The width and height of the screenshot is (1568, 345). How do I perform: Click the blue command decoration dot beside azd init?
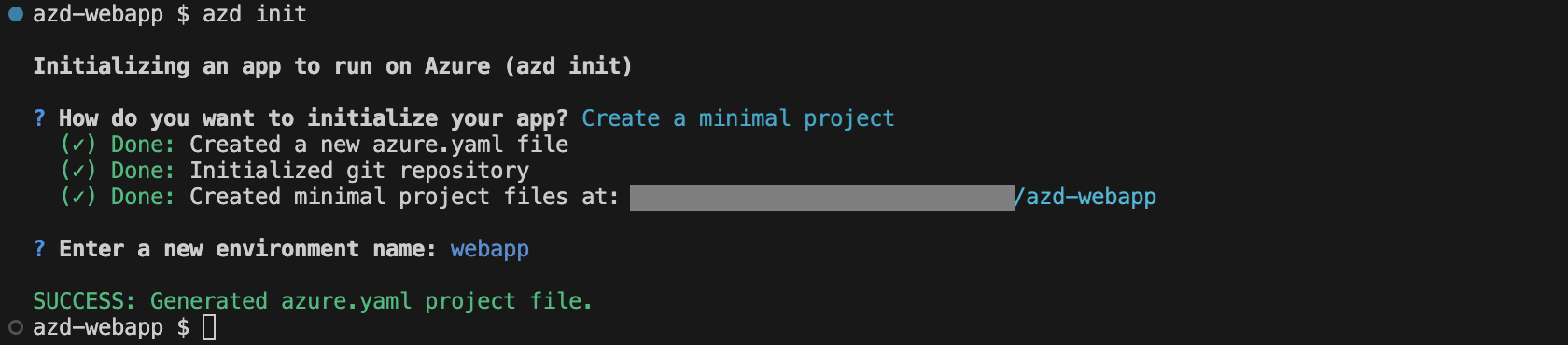(x=15, y=14)
